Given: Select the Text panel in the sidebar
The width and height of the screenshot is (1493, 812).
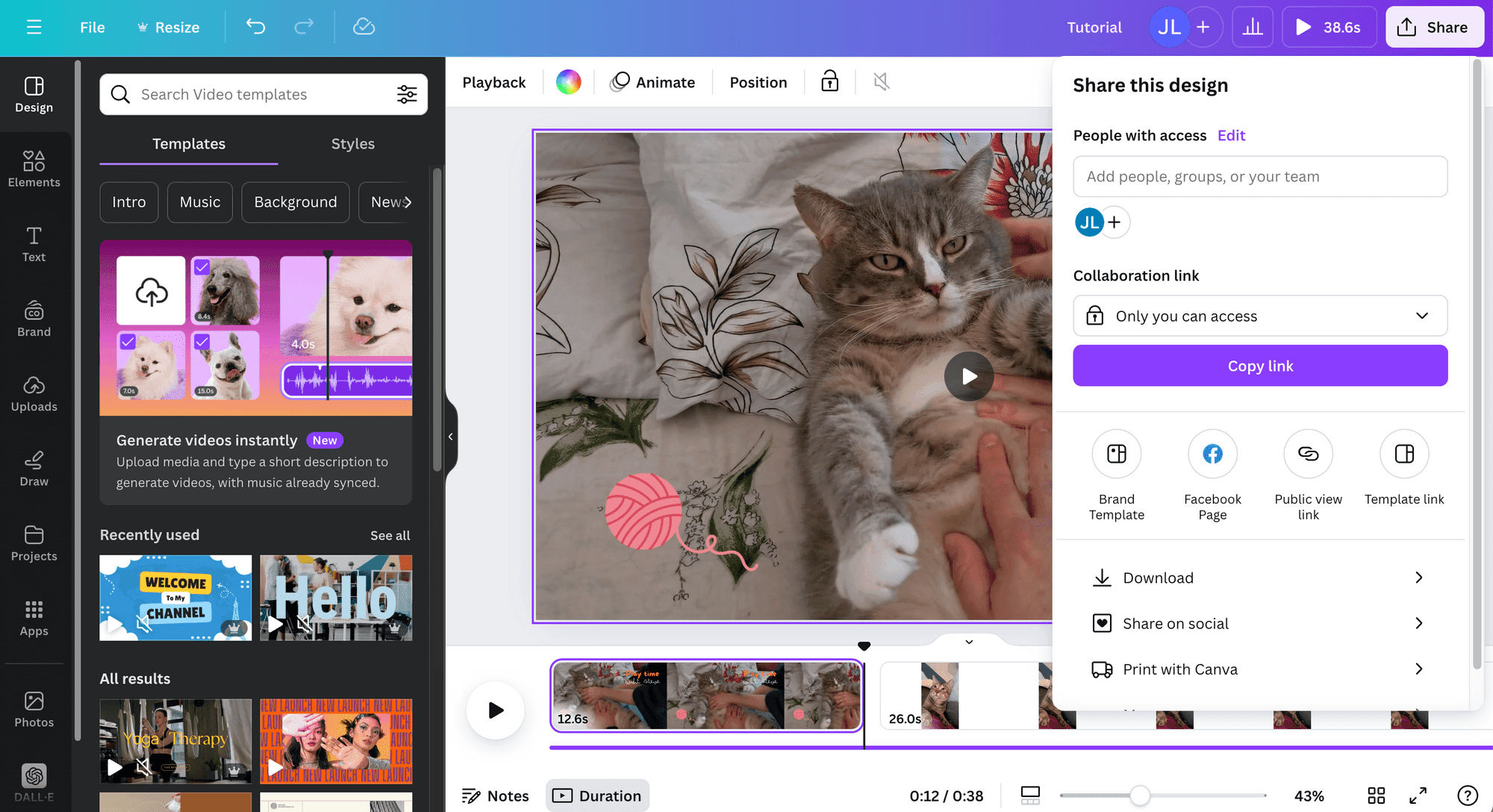Looking at the screenshot, I should pos(34,245).
